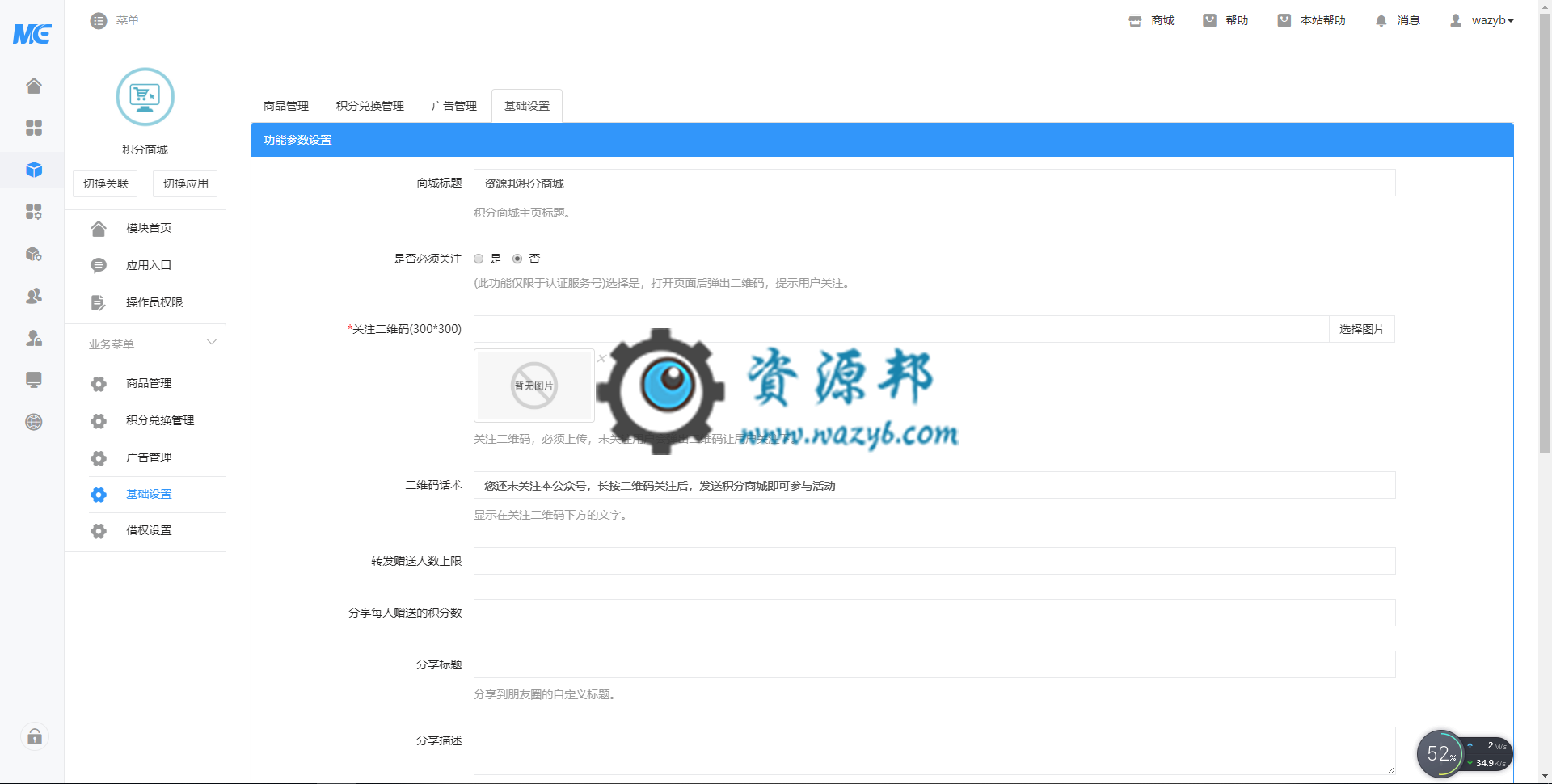Screen dimensions: 1552x784
Task: Click the gear icon beside 借权设置
Action: tap(99, 531)
